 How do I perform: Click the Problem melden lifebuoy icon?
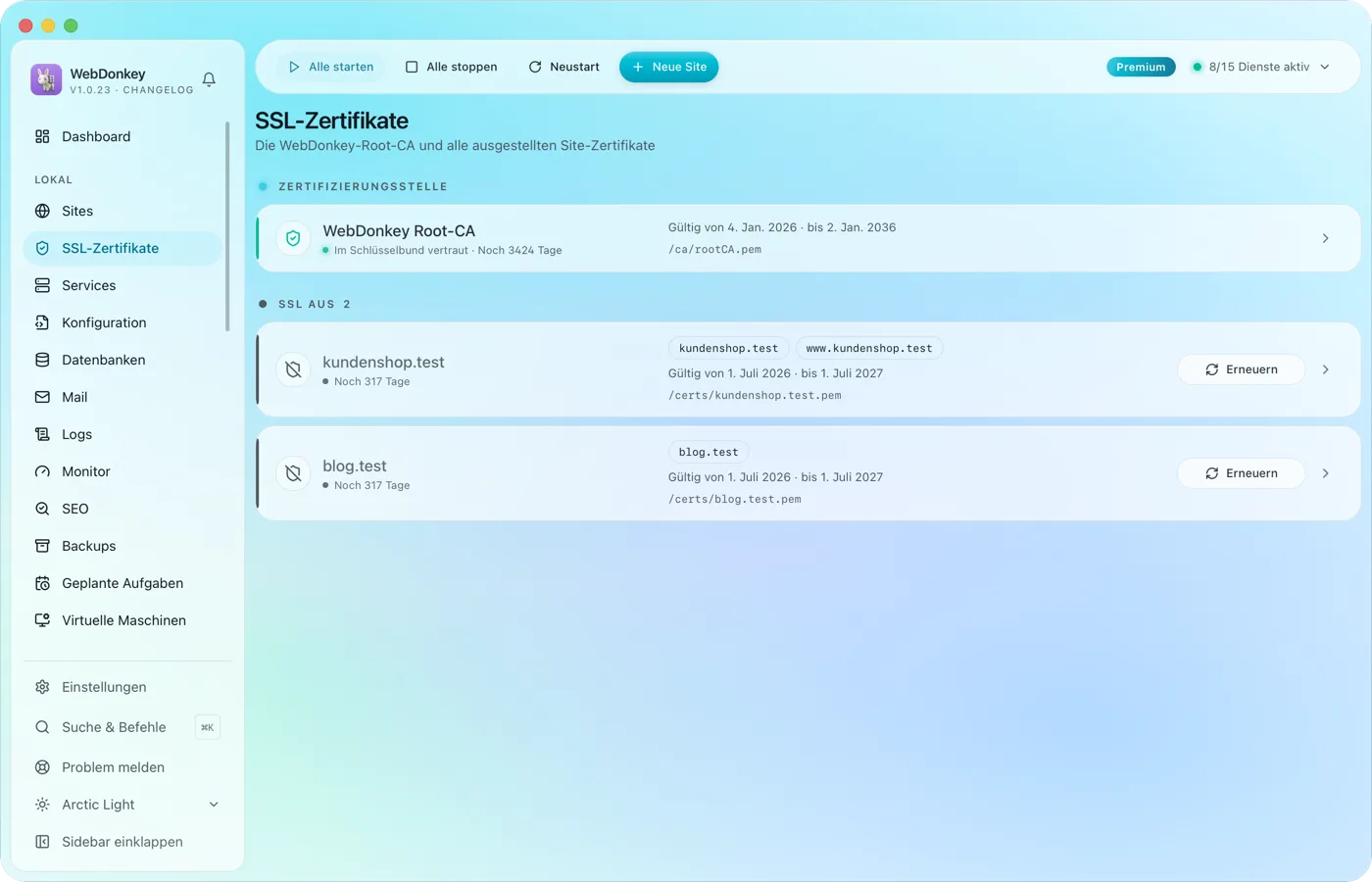42,767
